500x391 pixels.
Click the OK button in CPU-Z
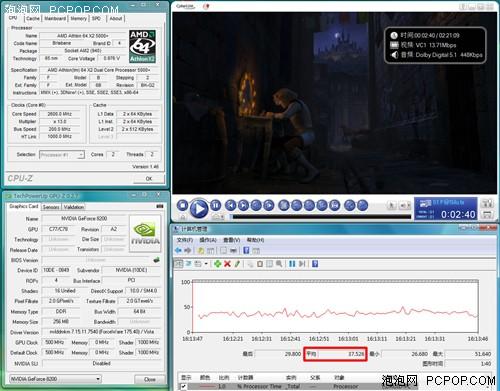coord(149,179)
